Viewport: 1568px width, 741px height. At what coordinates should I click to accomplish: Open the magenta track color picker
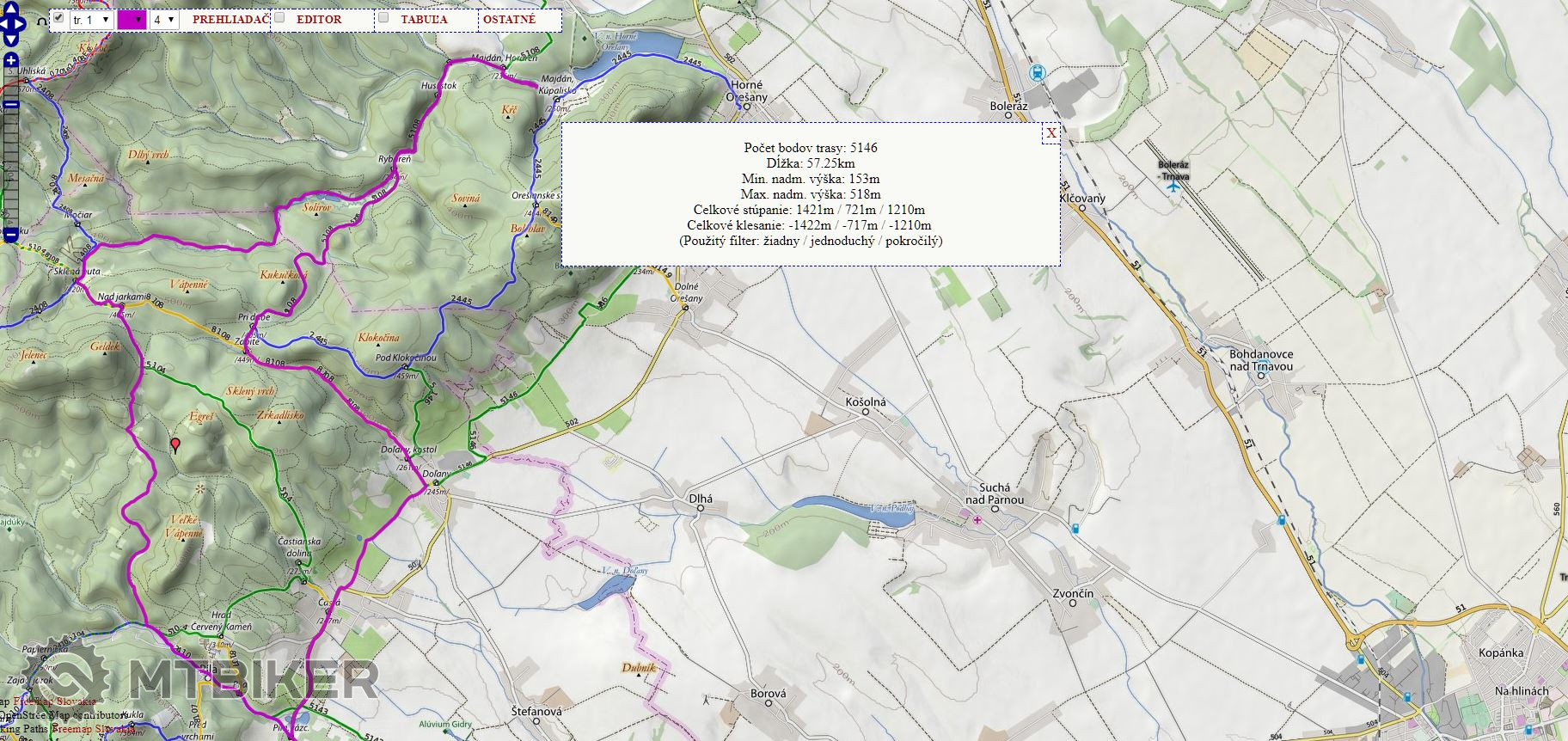(131, 19)
